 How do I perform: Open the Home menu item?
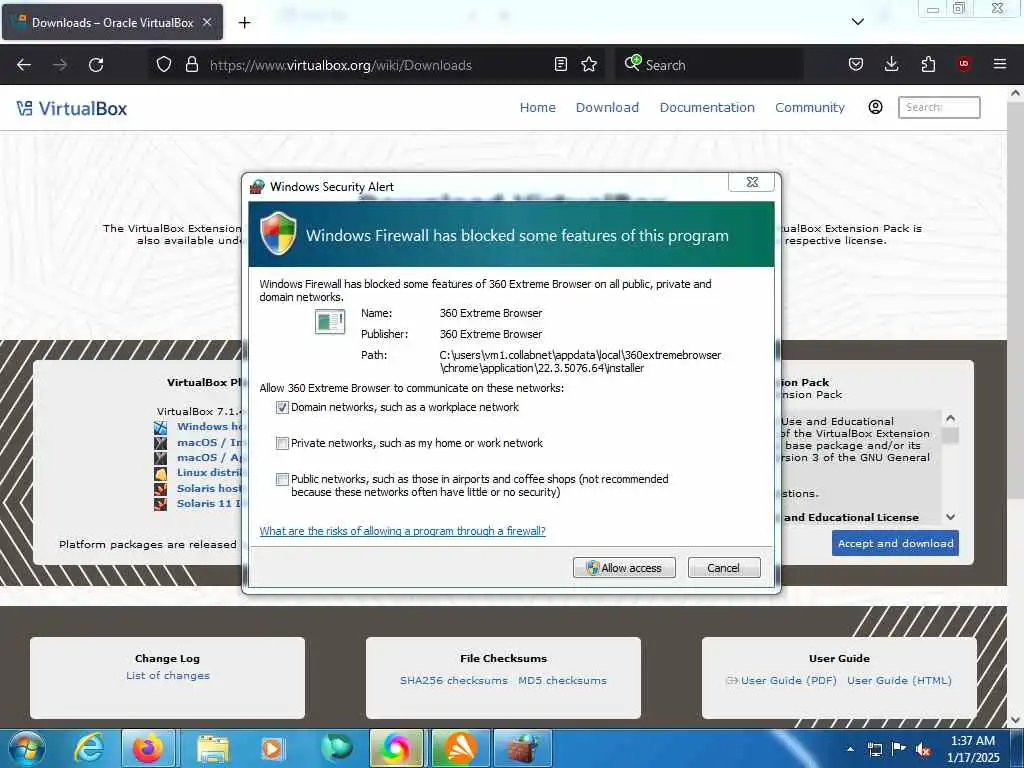tap(537, 107)
